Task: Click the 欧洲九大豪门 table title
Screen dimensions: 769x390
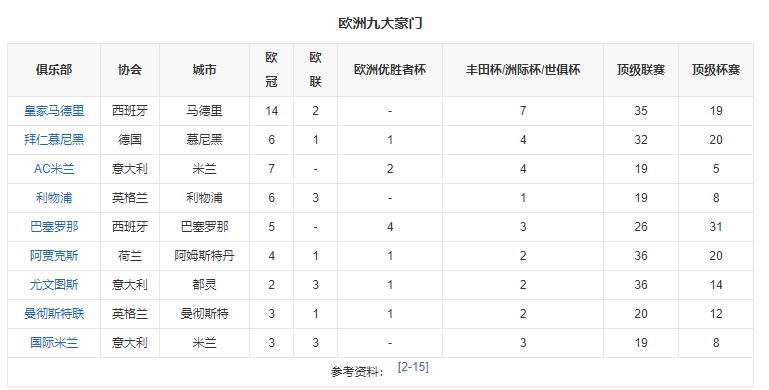Action: tap(380, 23)
